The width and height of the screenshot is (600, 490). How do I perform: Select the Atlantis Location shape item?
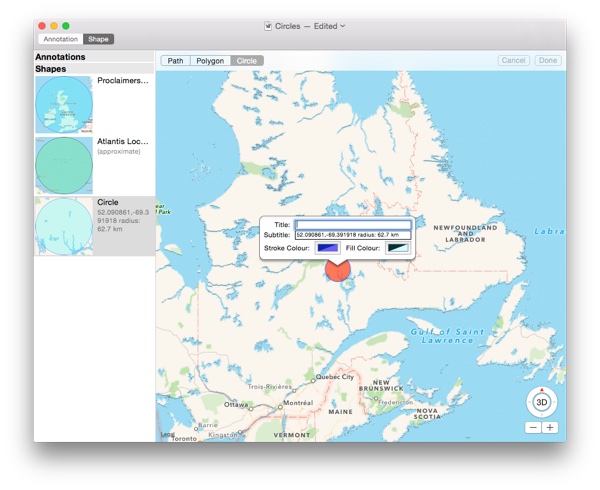[x=94, y=165]
